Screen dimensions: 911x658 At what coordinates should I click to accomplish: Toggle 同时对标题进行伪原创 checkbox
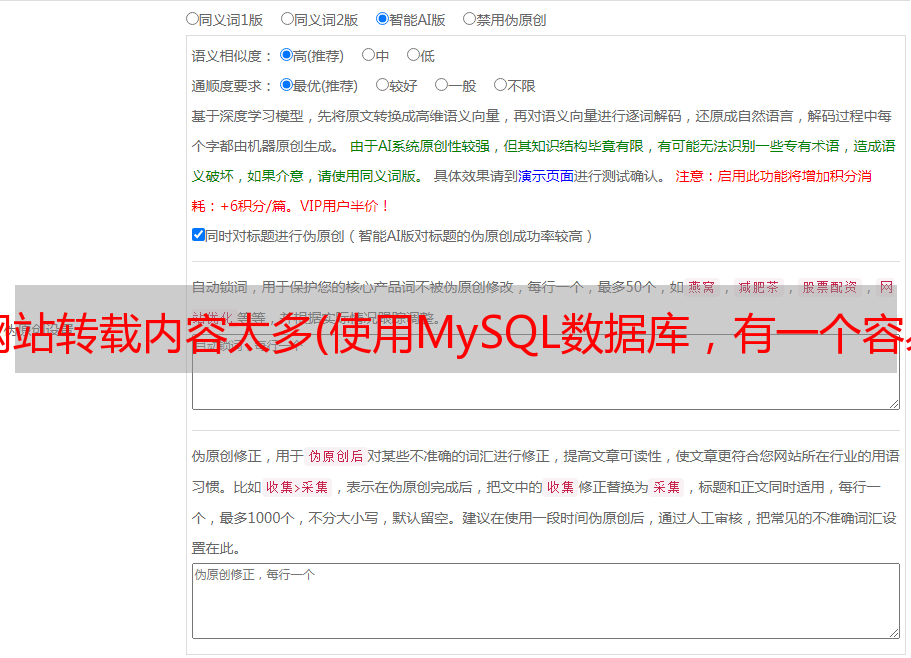point(198,235)
